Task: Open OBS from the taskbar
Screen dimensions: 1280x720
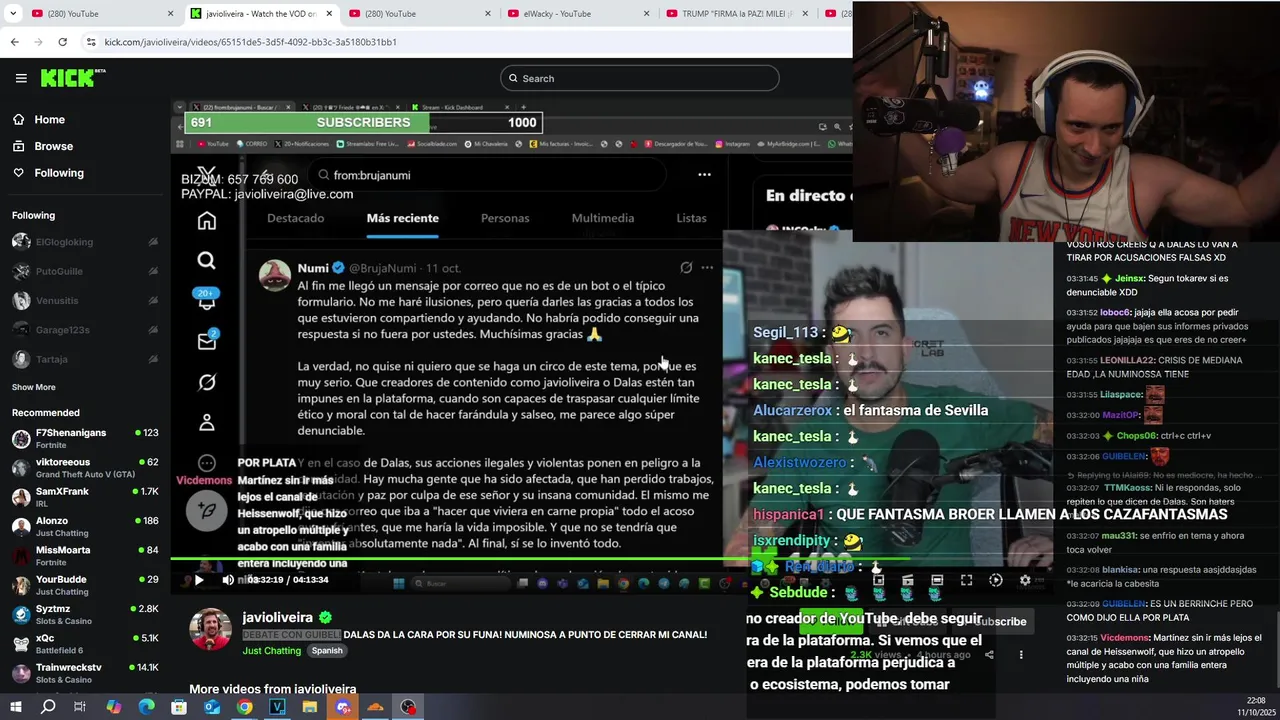Action: pos(408,707)
